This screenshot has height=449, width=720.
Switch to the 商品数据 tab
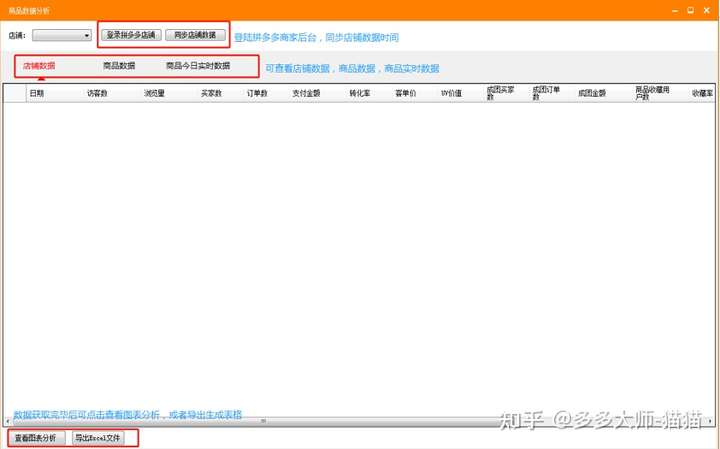pyautogui.click(x=119, y=66)
